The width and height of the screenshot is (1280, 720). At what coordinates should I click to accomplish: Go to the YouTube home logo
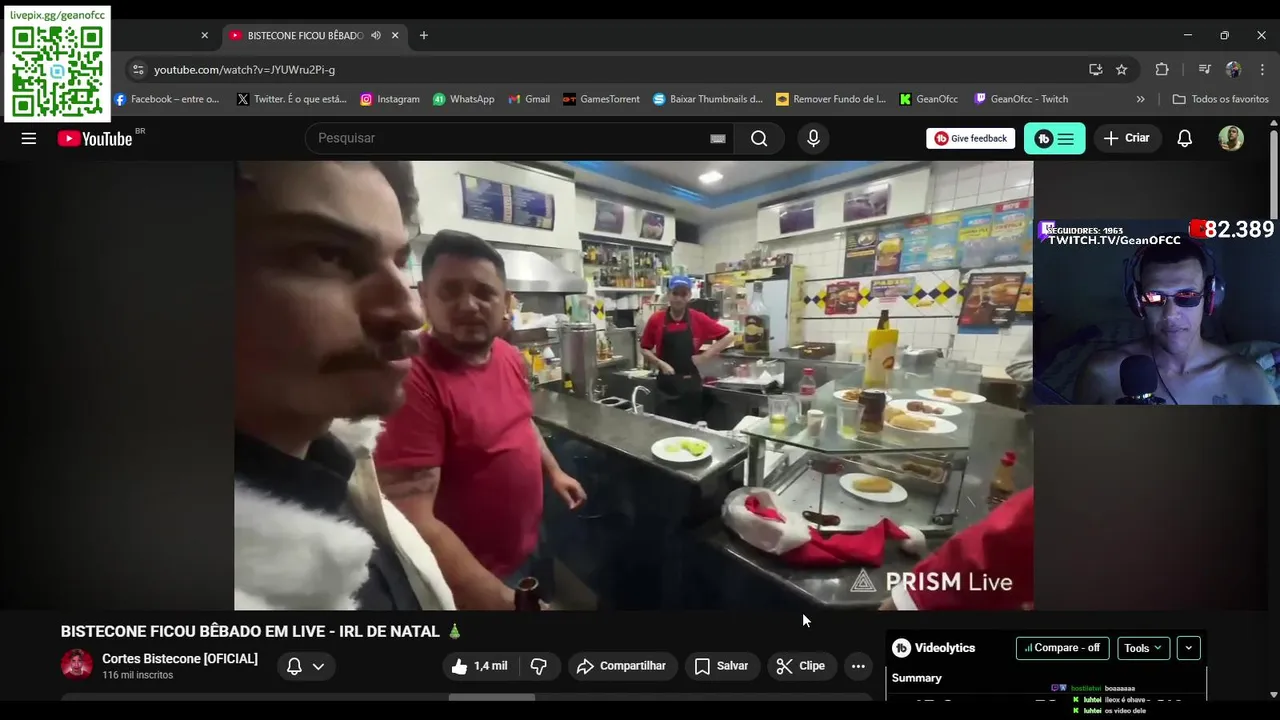[x=95, y=139]
